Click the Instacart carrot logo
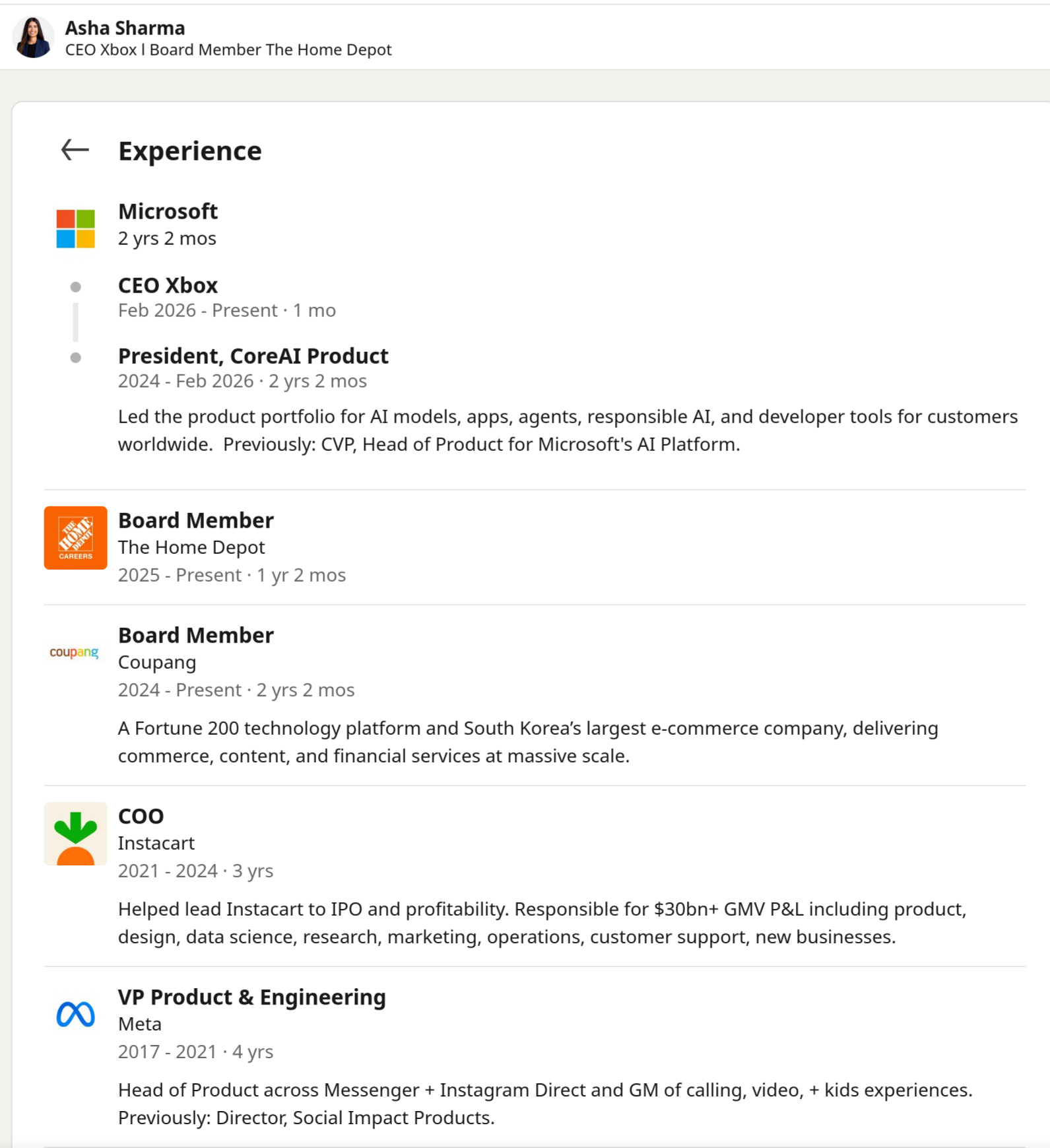 point(75,833)
